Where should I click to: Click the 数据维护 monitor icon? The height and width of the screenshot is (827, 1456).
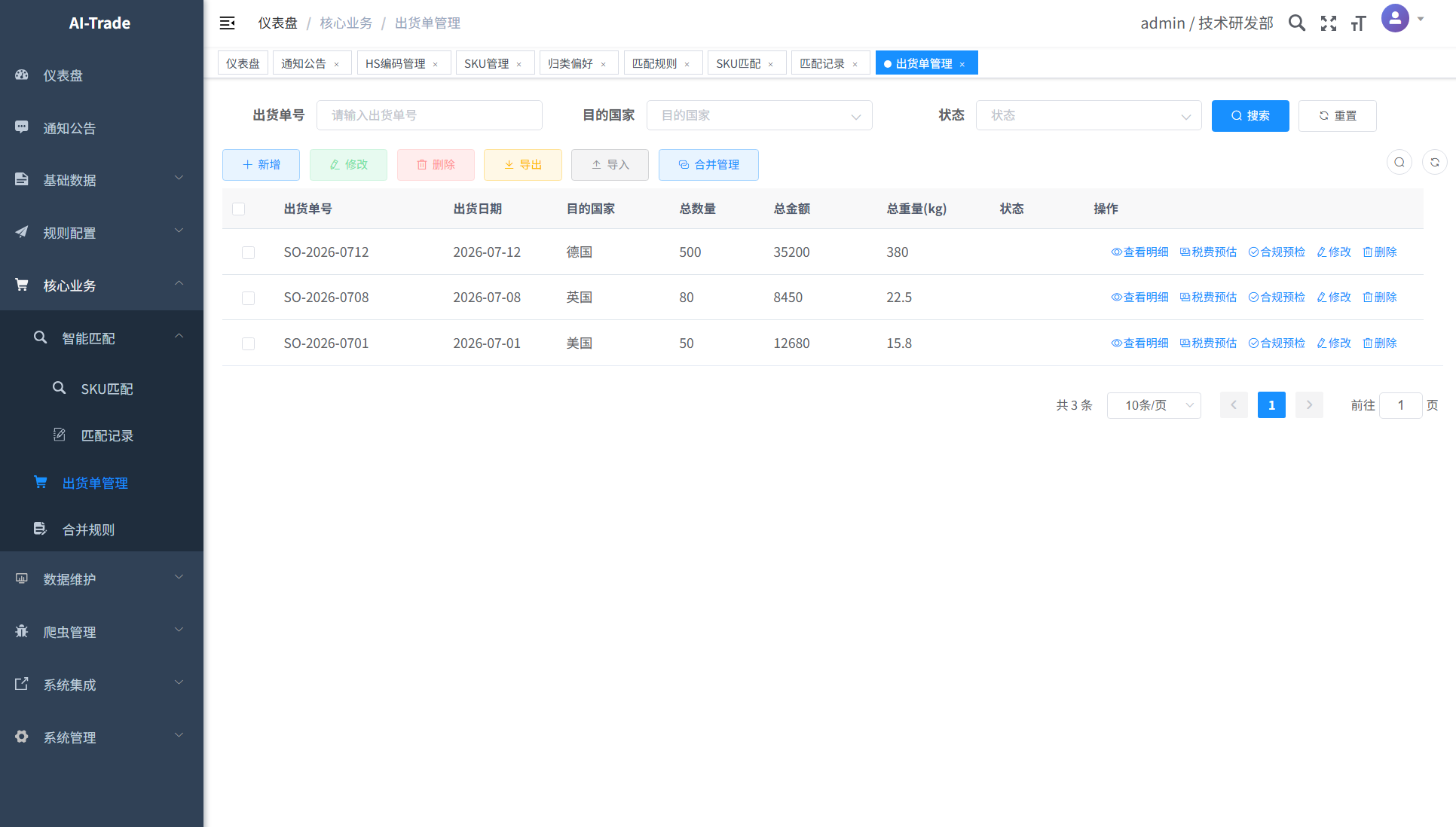tap(22, 578)
